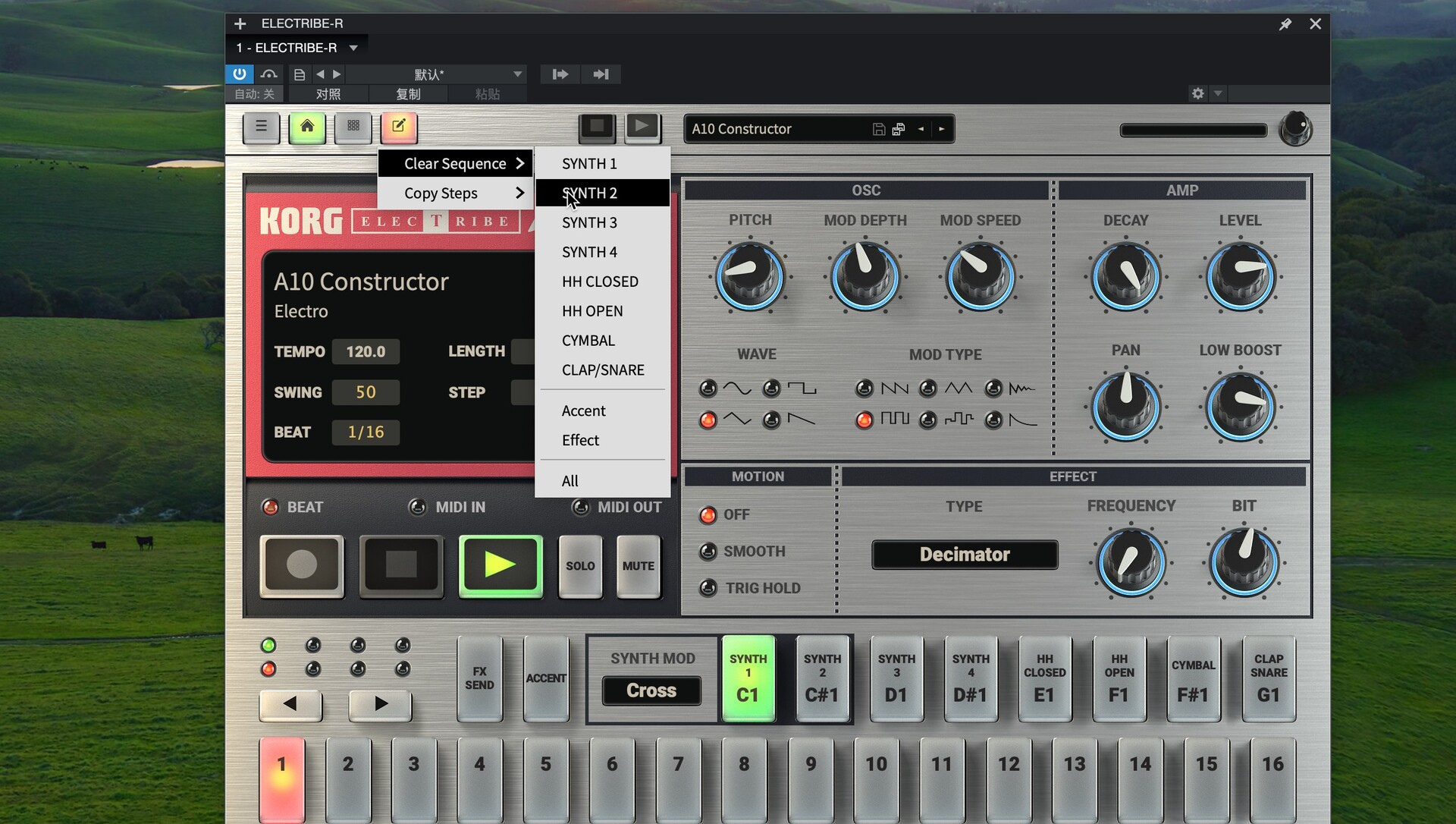The image size is (1456, 824).
Task: Open the host preset name dropdown
Action: click(x=435, y=74)
